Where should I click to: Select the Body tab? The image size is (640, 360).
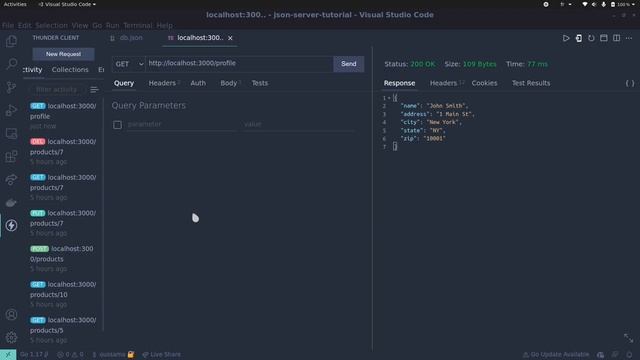click(230, 83)
